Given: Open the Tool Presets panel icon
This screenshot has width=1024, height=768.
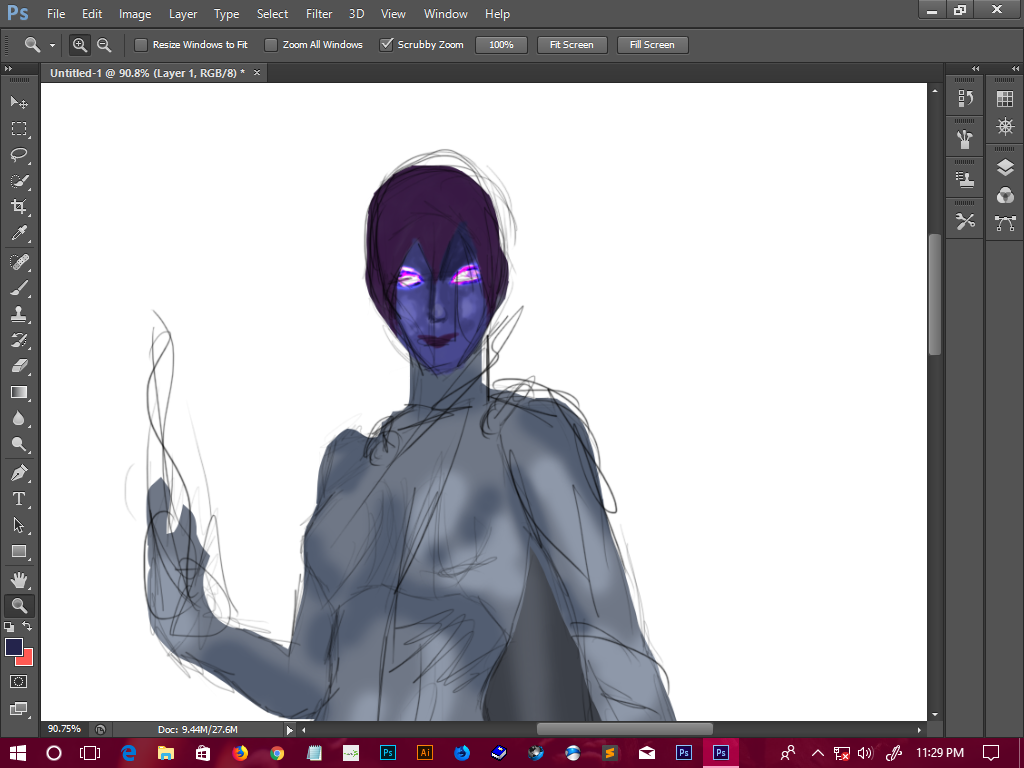Looking at the screenshot, I should pos(965,221).
